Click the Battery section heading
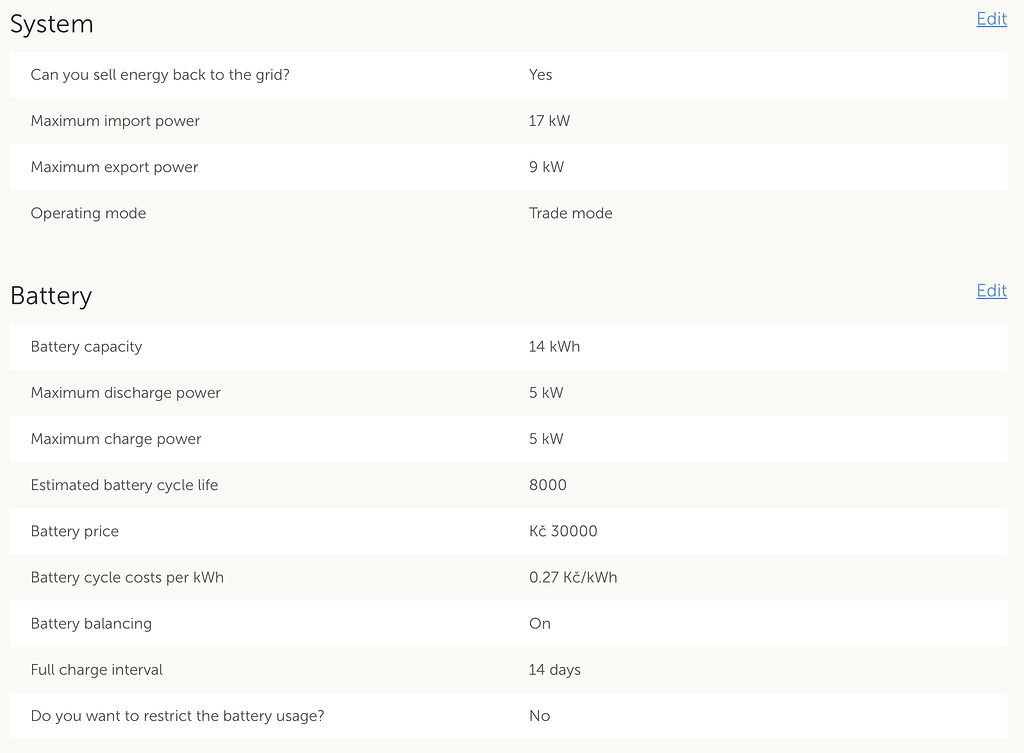 pyautogui.click(x=51, y=296)
